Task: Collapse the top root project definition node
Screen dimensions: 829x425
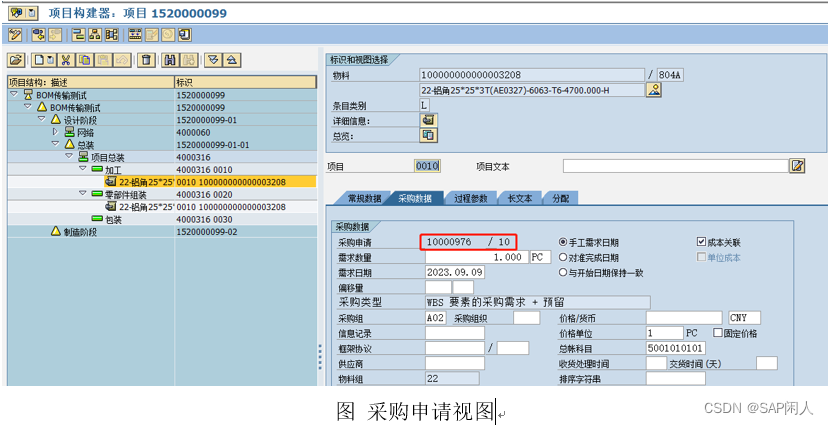Action: (14, 94)
